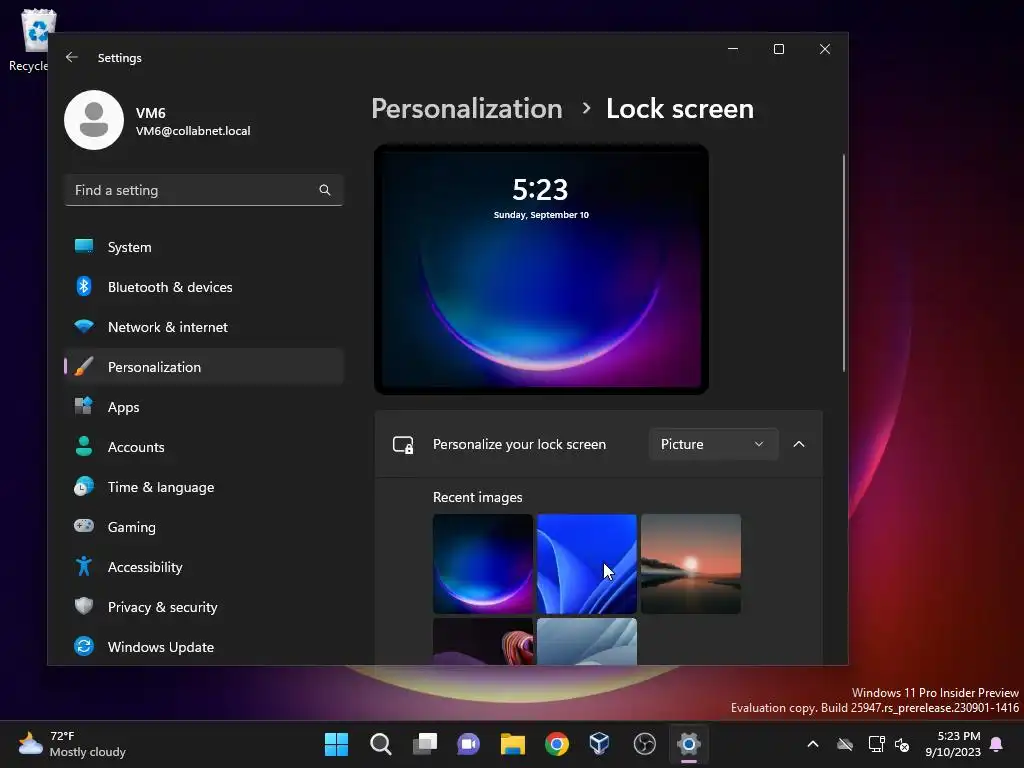Image resolution: width=1024 pixels, height=768 pixels.
Task: Click the Bluetooth icon in sidebar
Action: tap(84, 287)
